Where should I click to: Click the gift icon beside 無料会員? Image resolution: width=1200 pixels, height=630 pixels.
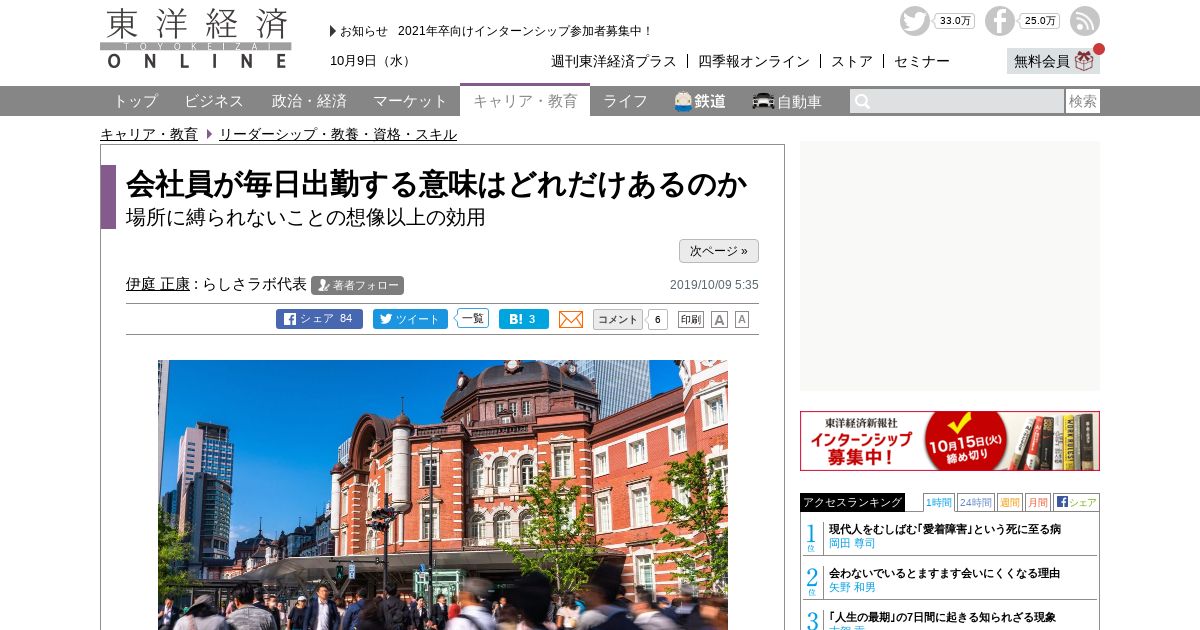[x=1085, y=61]
